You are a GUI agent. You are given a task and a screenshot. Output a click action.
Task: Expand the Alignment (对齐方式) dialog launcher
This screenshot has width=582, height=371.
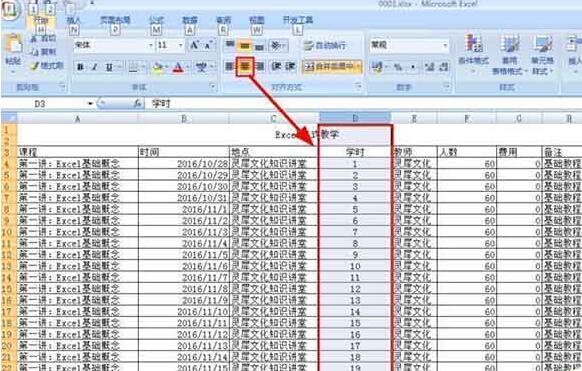pyautogui.click(x=358, y=87)
